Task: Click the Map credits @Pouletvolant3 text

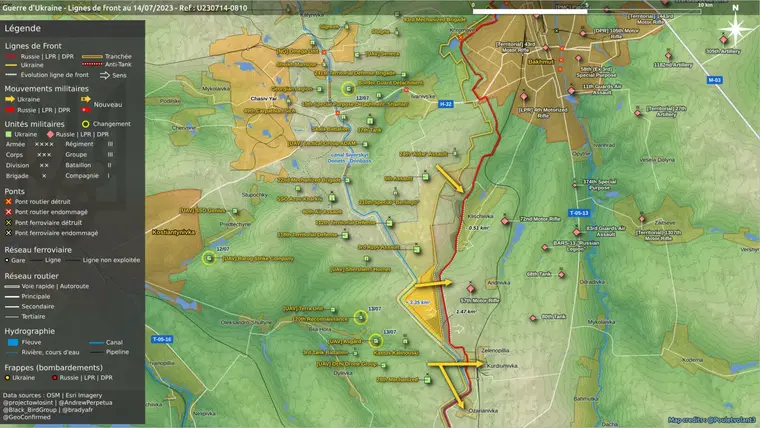Action: pyautogui.click(x=712, y=420)
